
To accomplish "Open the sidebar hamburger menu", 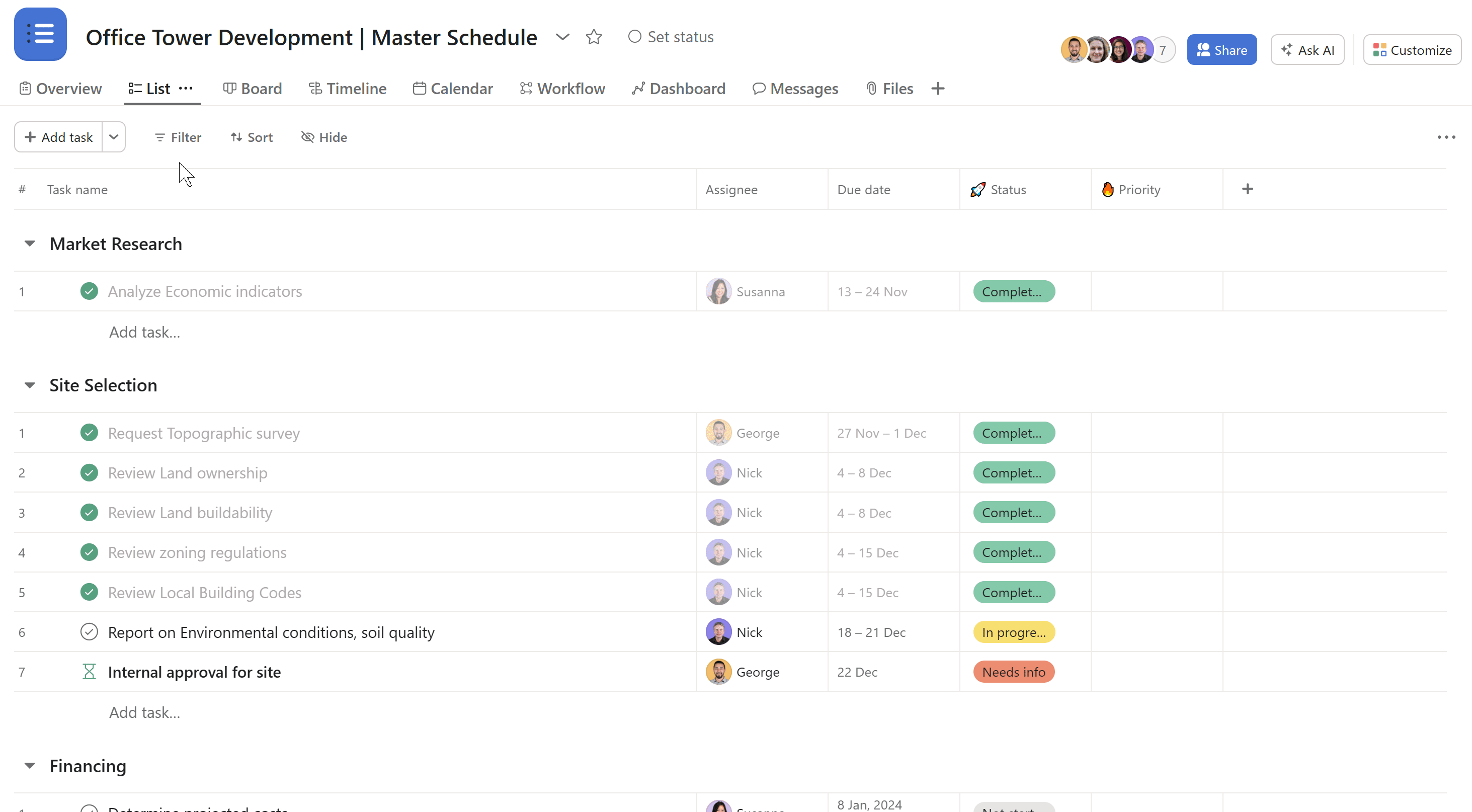I will pyautogui.click(x=40, y=34).
